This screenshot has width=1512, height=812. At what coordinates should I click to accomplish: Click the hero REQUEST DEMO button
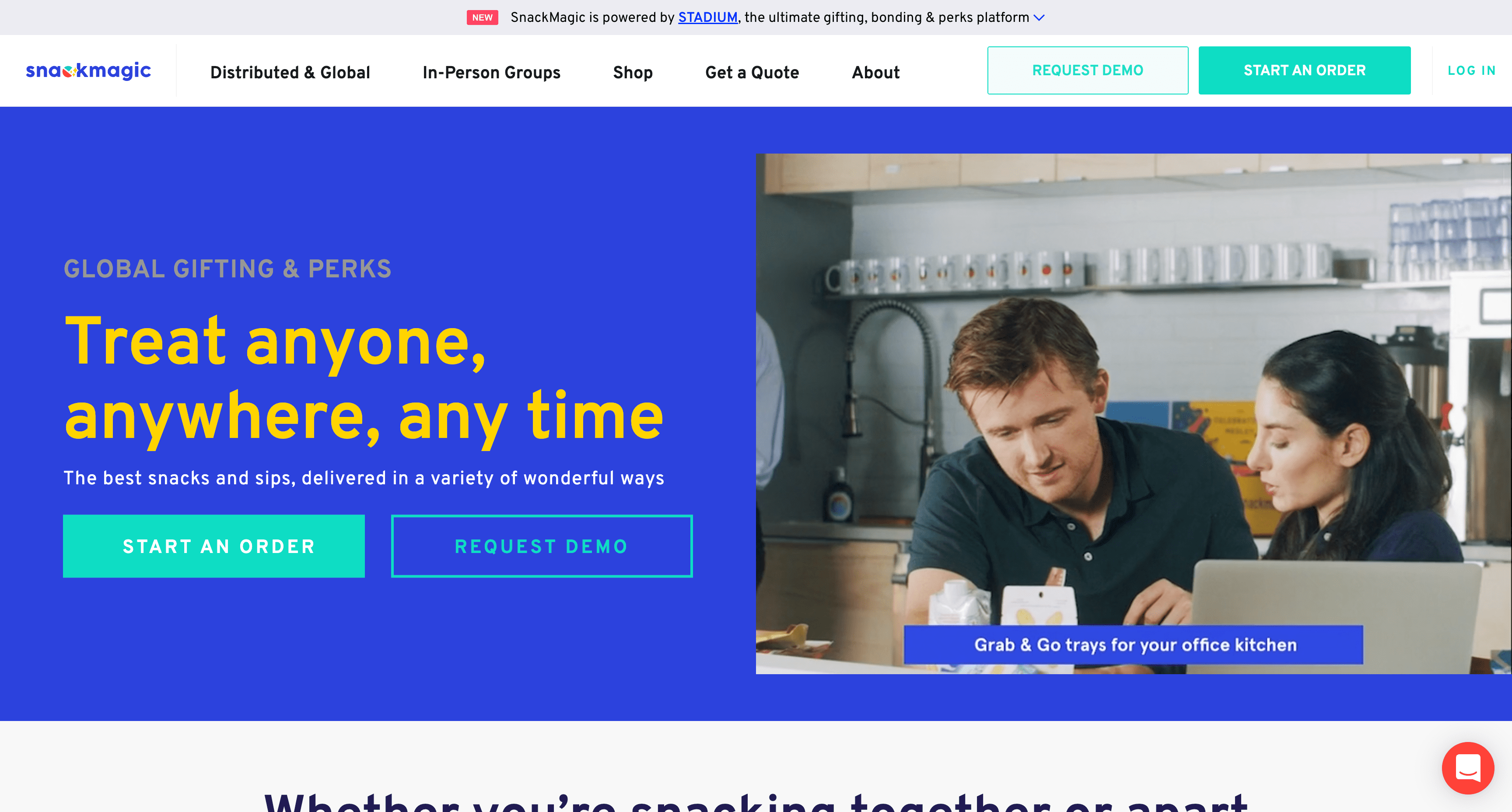[542, 546]
